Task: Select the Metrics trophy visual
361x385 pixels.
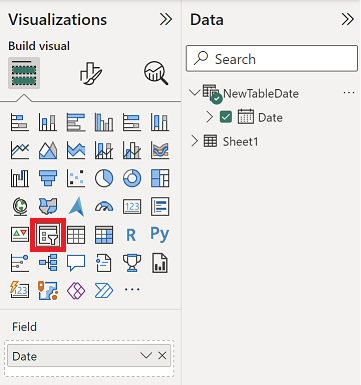Action: pyautogui.click(x=132, y=263)
